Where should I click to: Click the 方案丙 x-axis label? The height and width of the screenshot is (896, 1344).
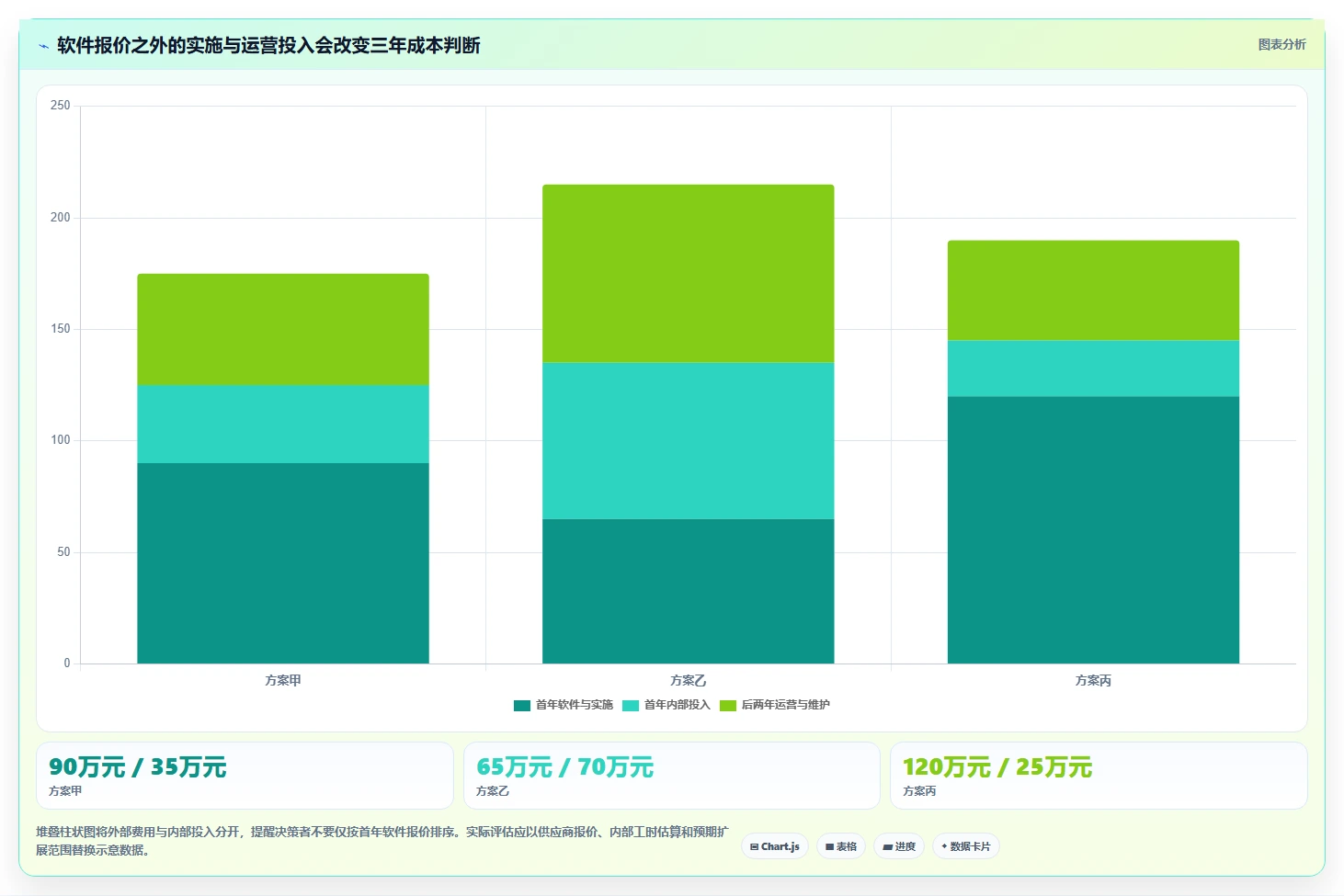tap(1093, 681)
